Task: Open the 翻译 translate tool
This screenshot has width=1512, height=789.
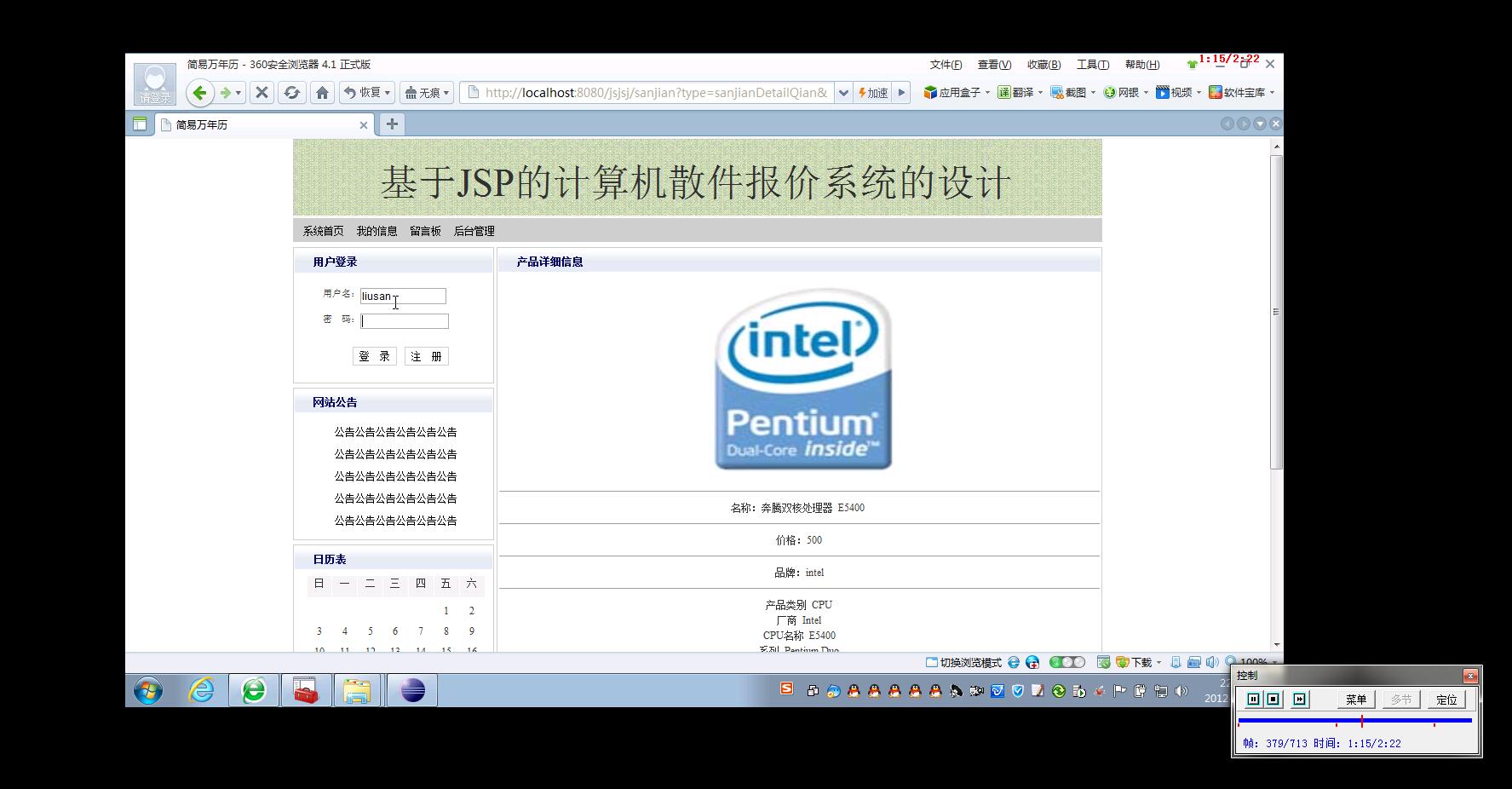Action: [1015, 93]
